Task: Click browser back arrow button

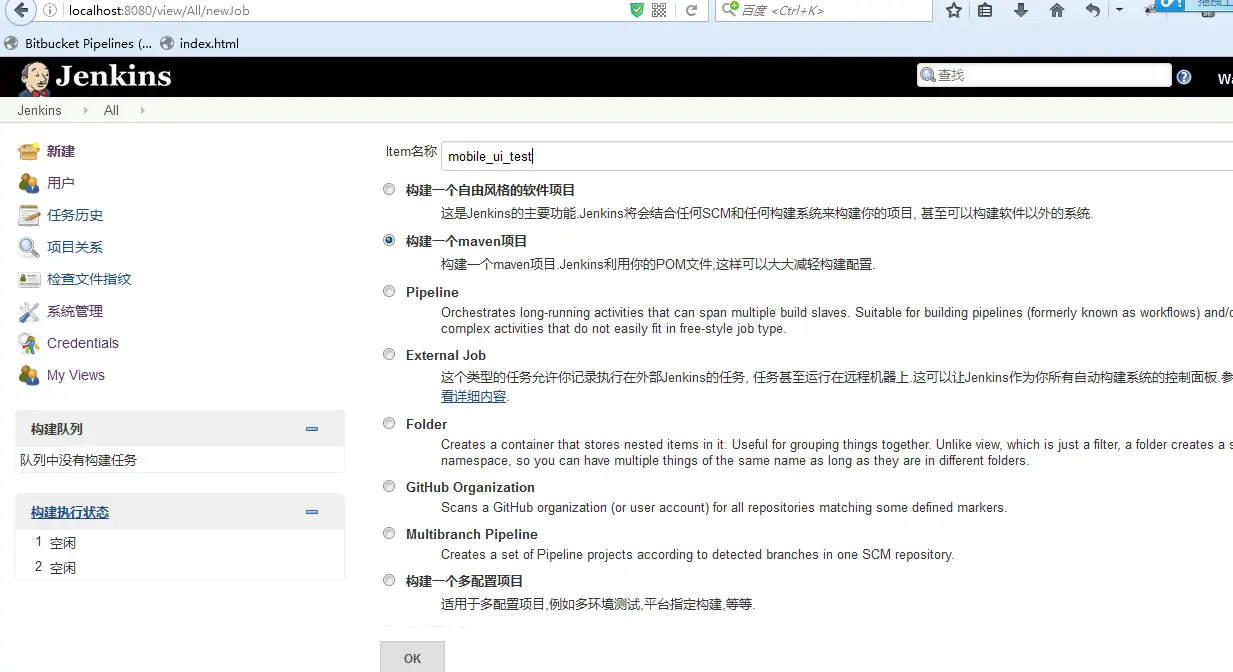Action: 18,10
